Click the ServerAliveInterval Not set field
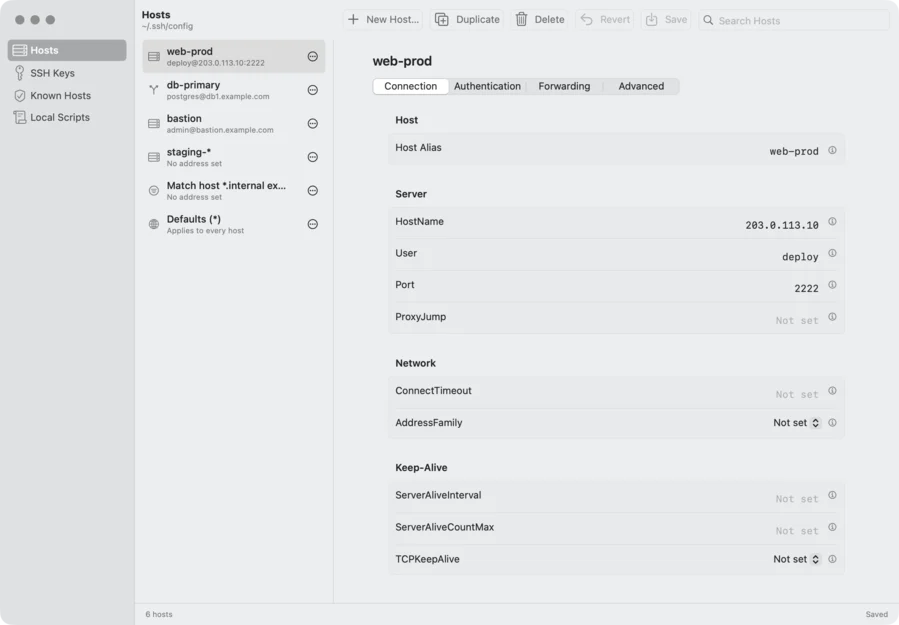The width and height of the screenshot is (899, 625). [x=796, y=499]
